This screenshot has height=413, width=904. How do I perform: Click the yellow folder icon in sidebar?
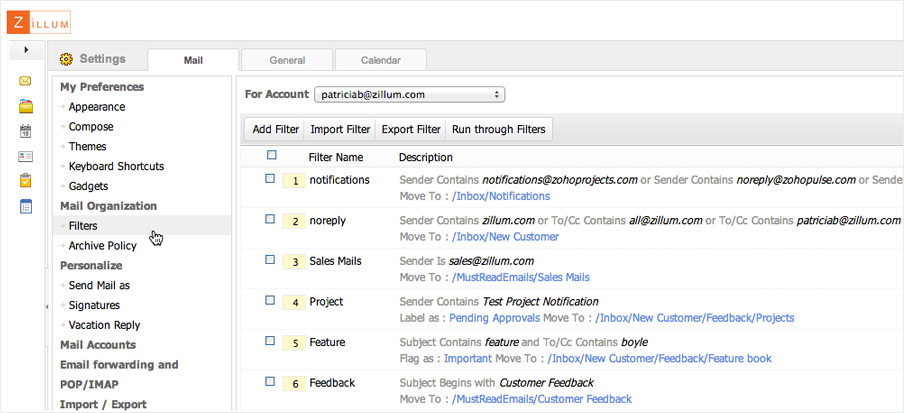click(25, 106)
